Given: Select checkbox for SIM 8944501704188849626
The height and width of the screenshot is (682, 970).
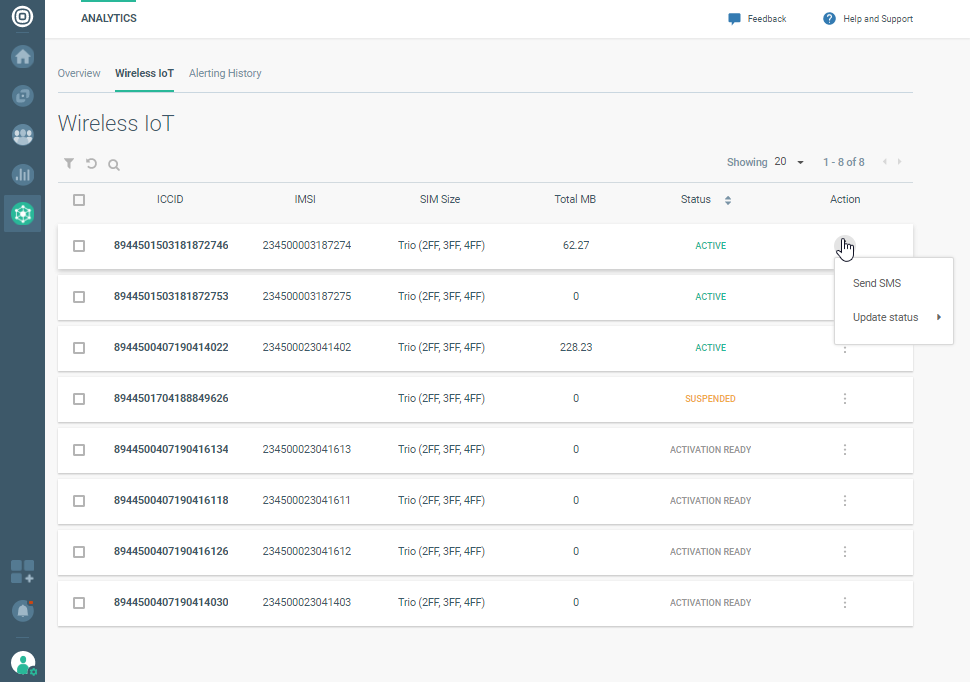Looking at the screenshot, I should coord(79,399).
